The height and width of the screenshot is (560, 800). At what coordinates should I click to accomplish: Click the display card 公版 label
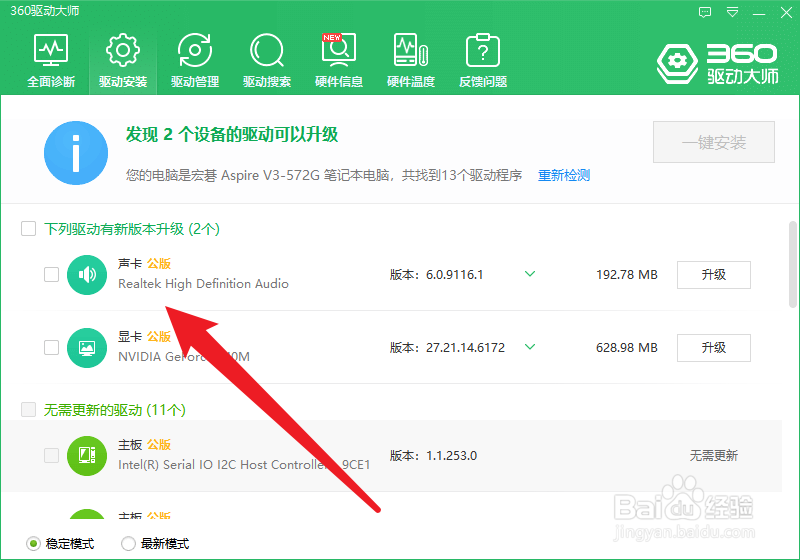[x=159, y=337]
